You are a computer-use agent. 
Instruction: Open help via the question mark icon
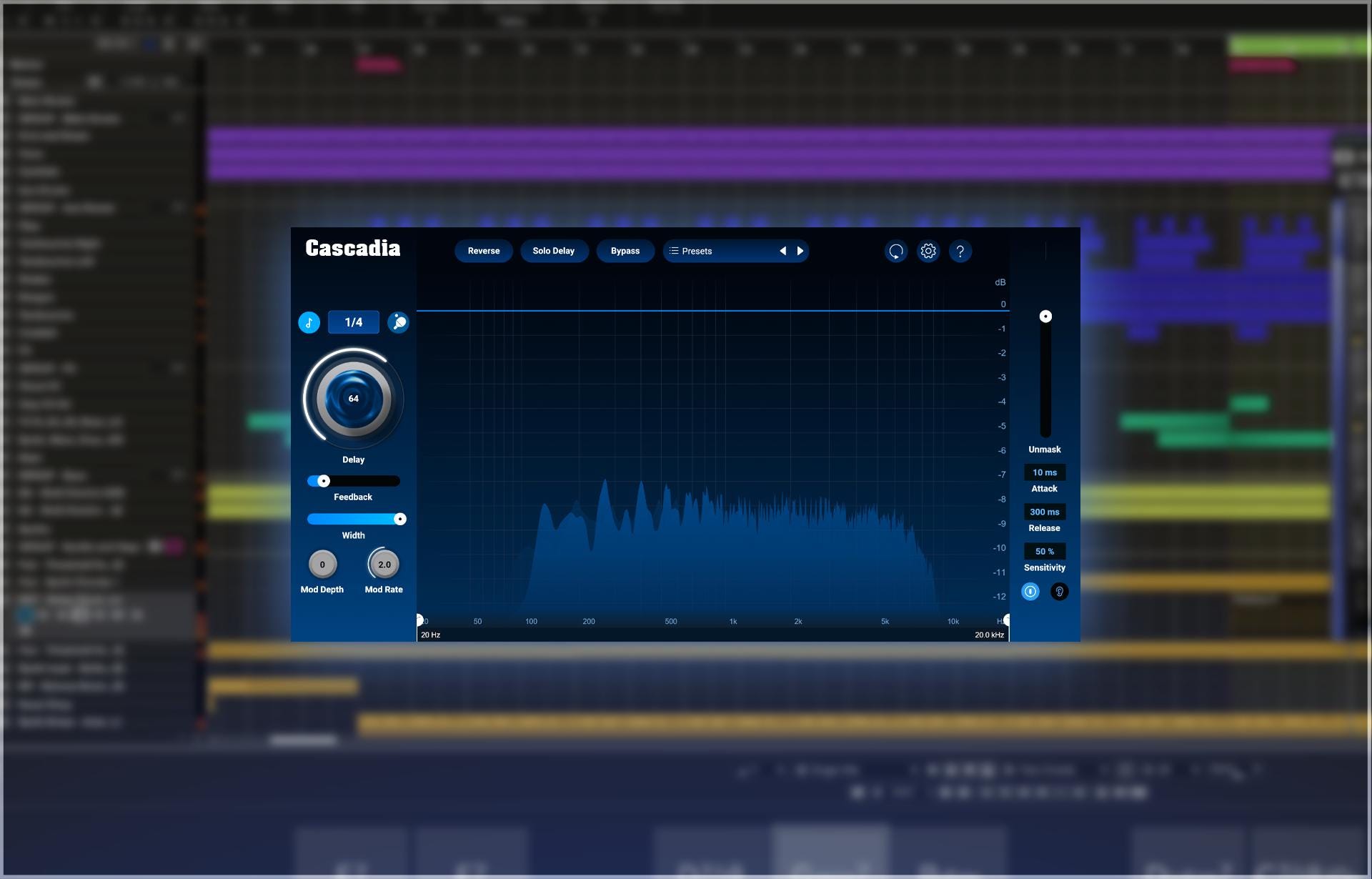960,252
